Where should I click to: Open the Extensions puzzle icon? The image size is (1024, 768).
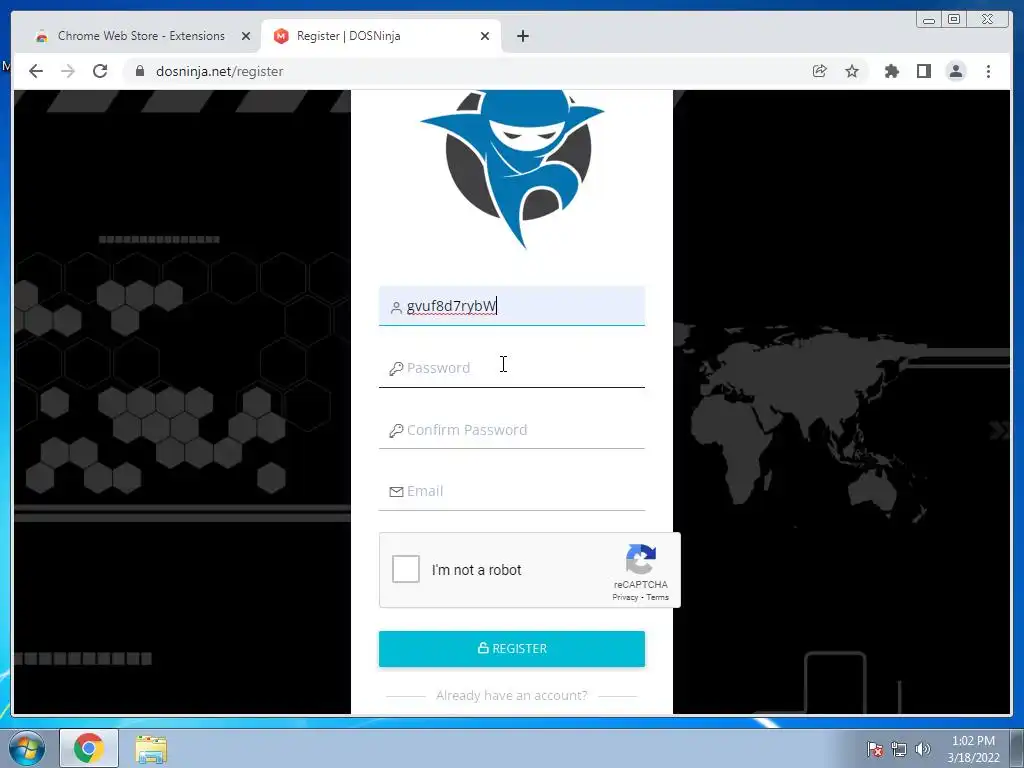pyautogui.click(x=891, y=71)
